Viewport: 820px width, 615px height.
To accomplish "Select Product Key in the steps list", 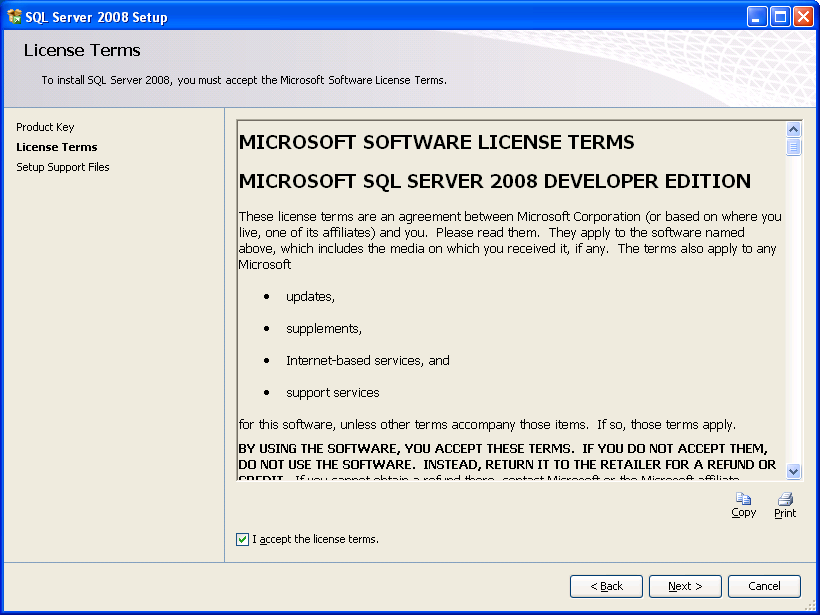I will pyautogui.click(x=45, y=127).
